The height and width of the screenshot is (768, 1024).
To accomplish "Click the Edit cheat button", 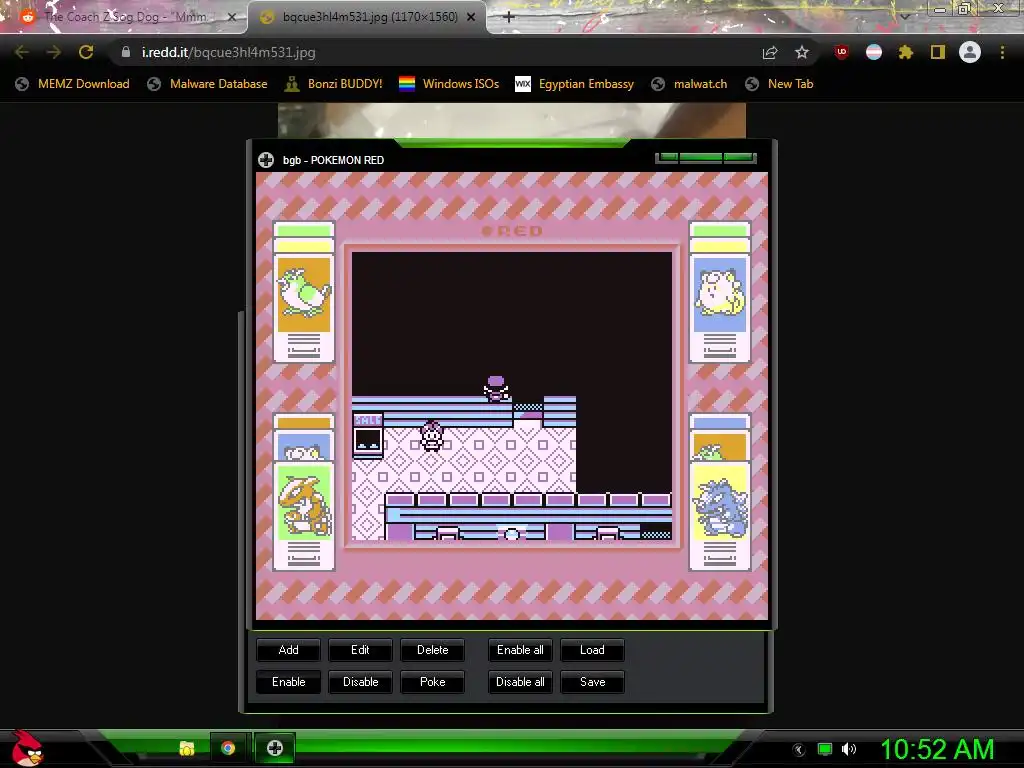I will coord(360,650).
